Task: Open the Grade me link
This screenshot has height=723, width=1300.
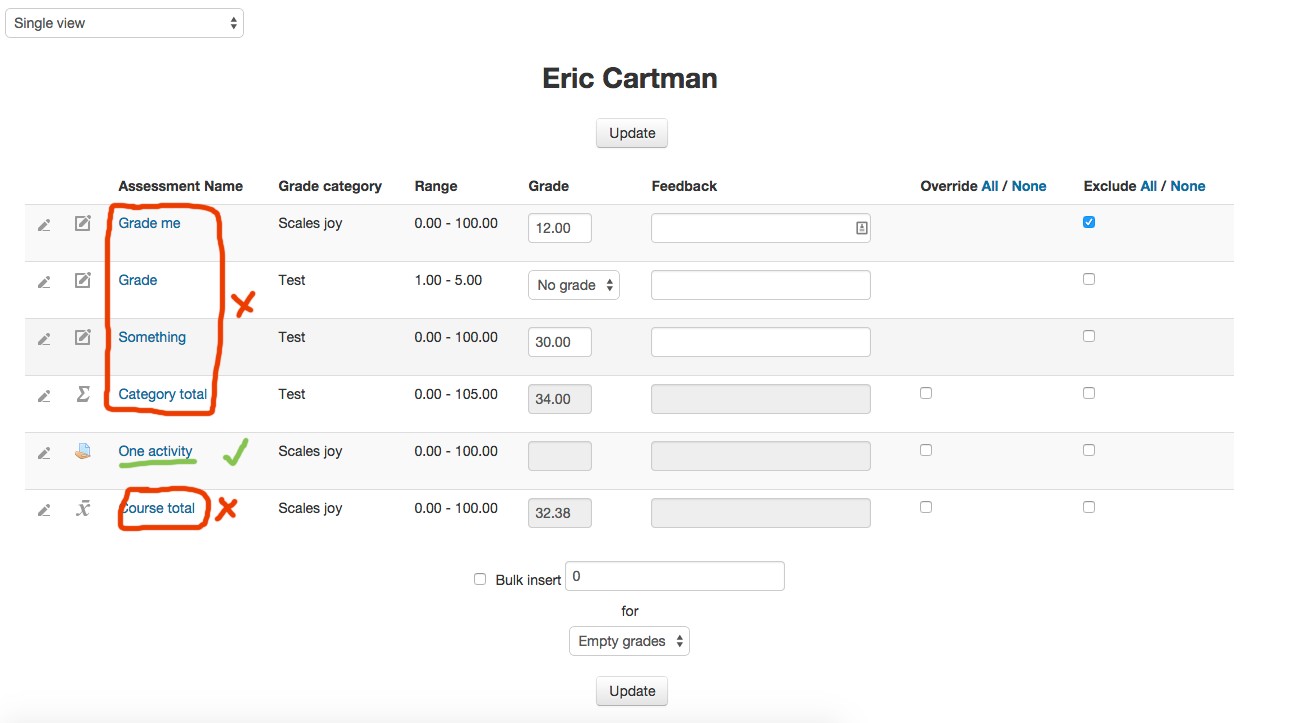Action: 150,223
